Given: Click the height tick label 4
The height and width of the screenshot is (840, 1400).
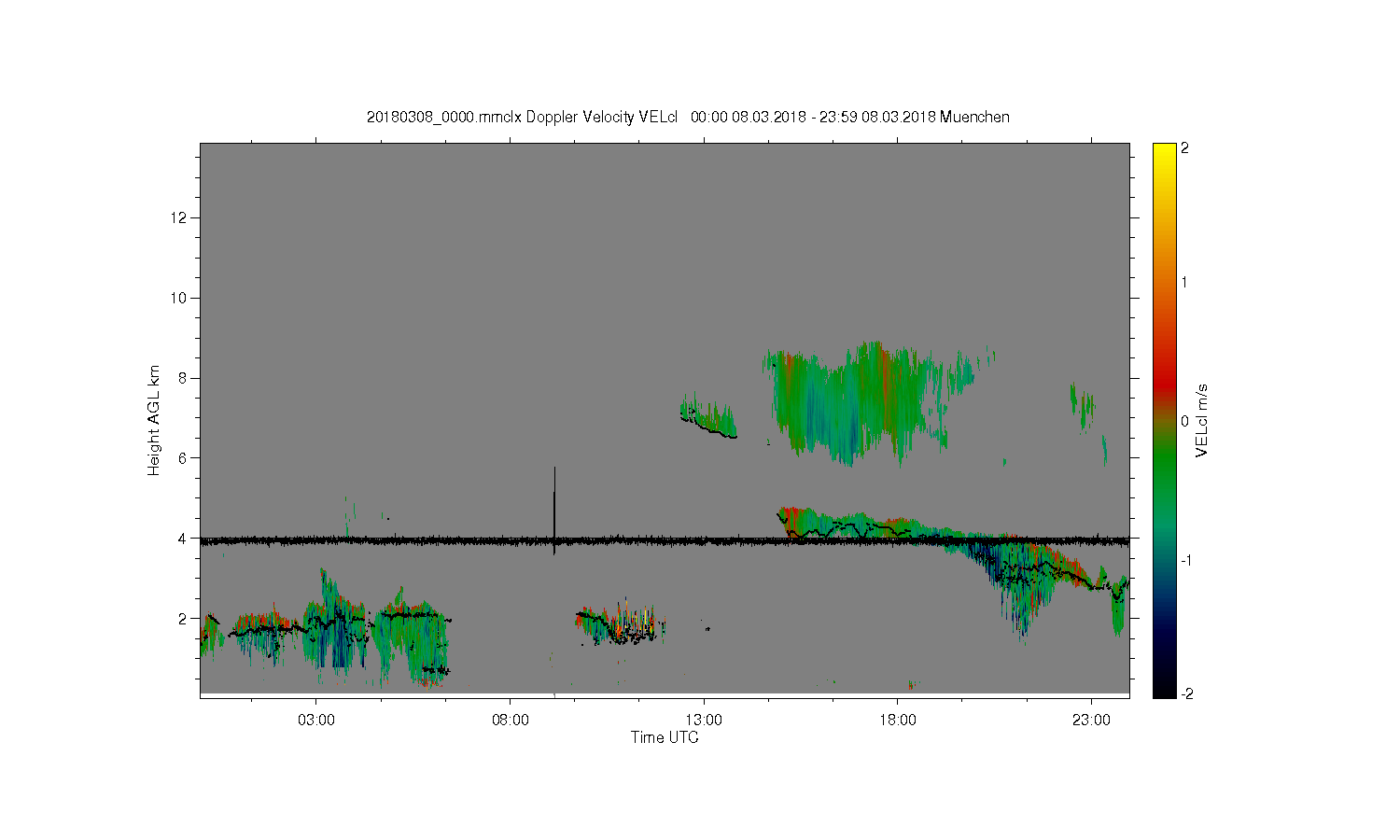Looking at the screenshot, I should [x=183, y=539].
